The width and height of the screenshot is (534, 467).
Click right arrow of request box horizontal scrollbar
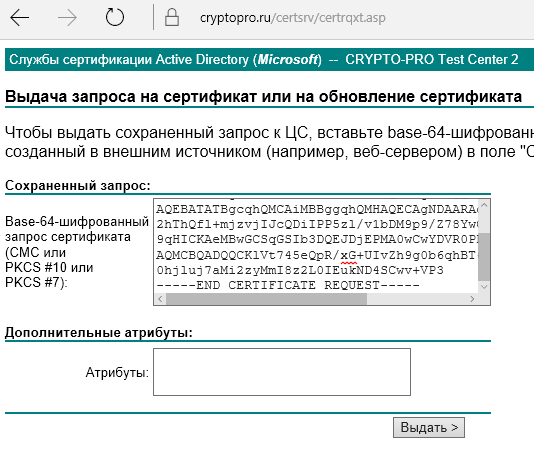click(x=472, y=299)
